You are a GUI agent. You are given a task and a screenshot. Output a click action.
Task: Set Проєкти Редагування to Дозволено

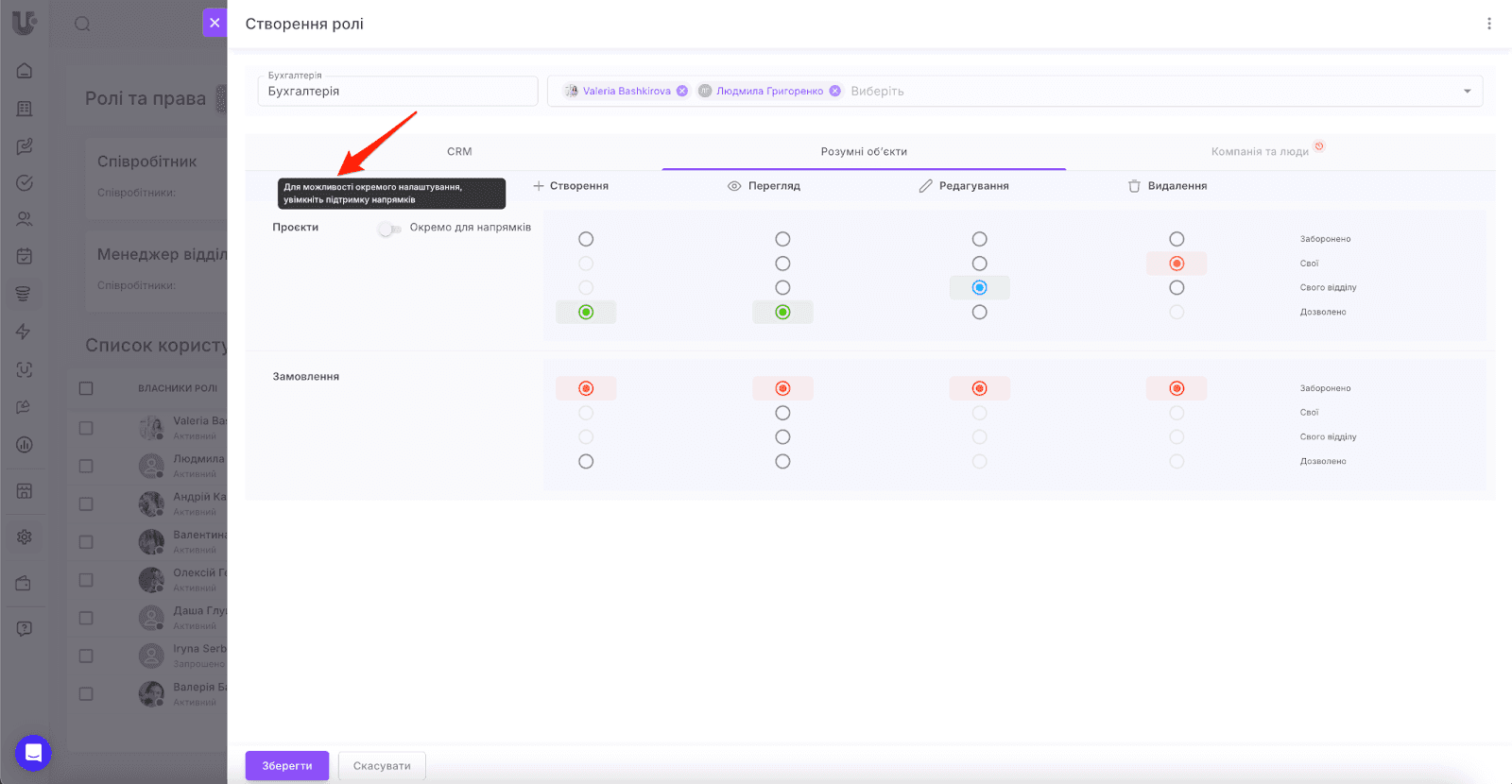pyautogui.click(x=979, y=312)
